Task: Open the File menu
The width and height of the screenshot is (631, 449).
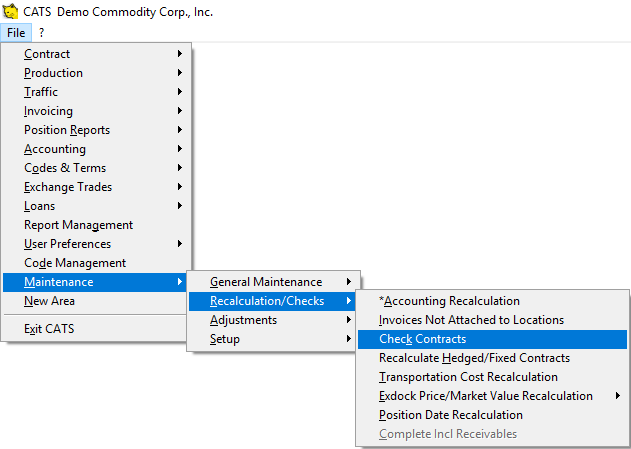Action: pos(16,33)
